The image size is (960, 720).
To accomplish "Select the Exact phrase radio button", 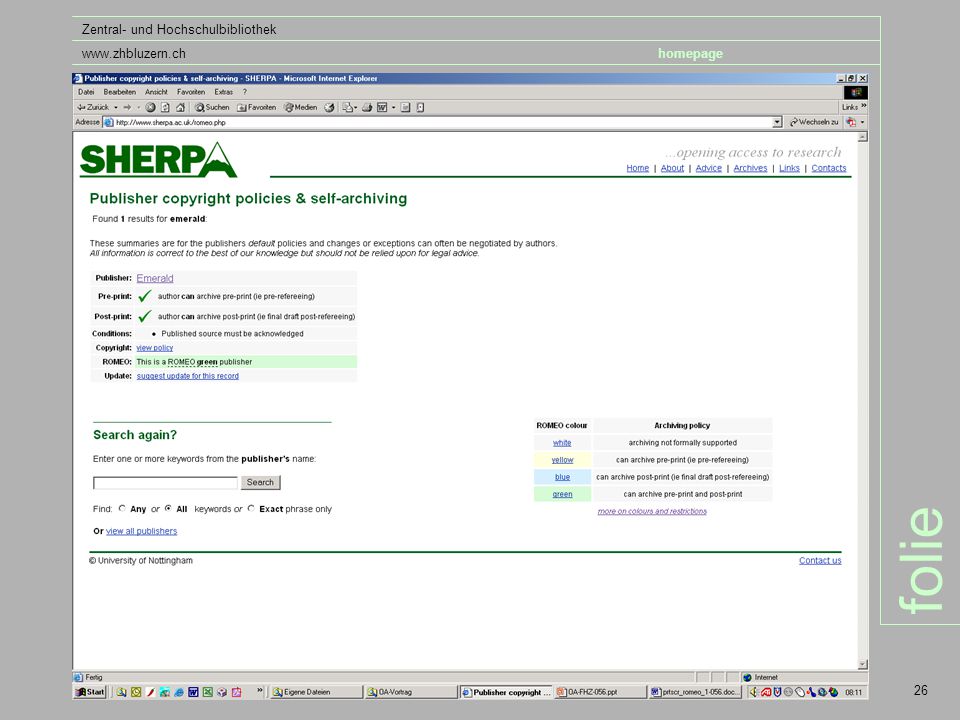I will click(251, 508).
